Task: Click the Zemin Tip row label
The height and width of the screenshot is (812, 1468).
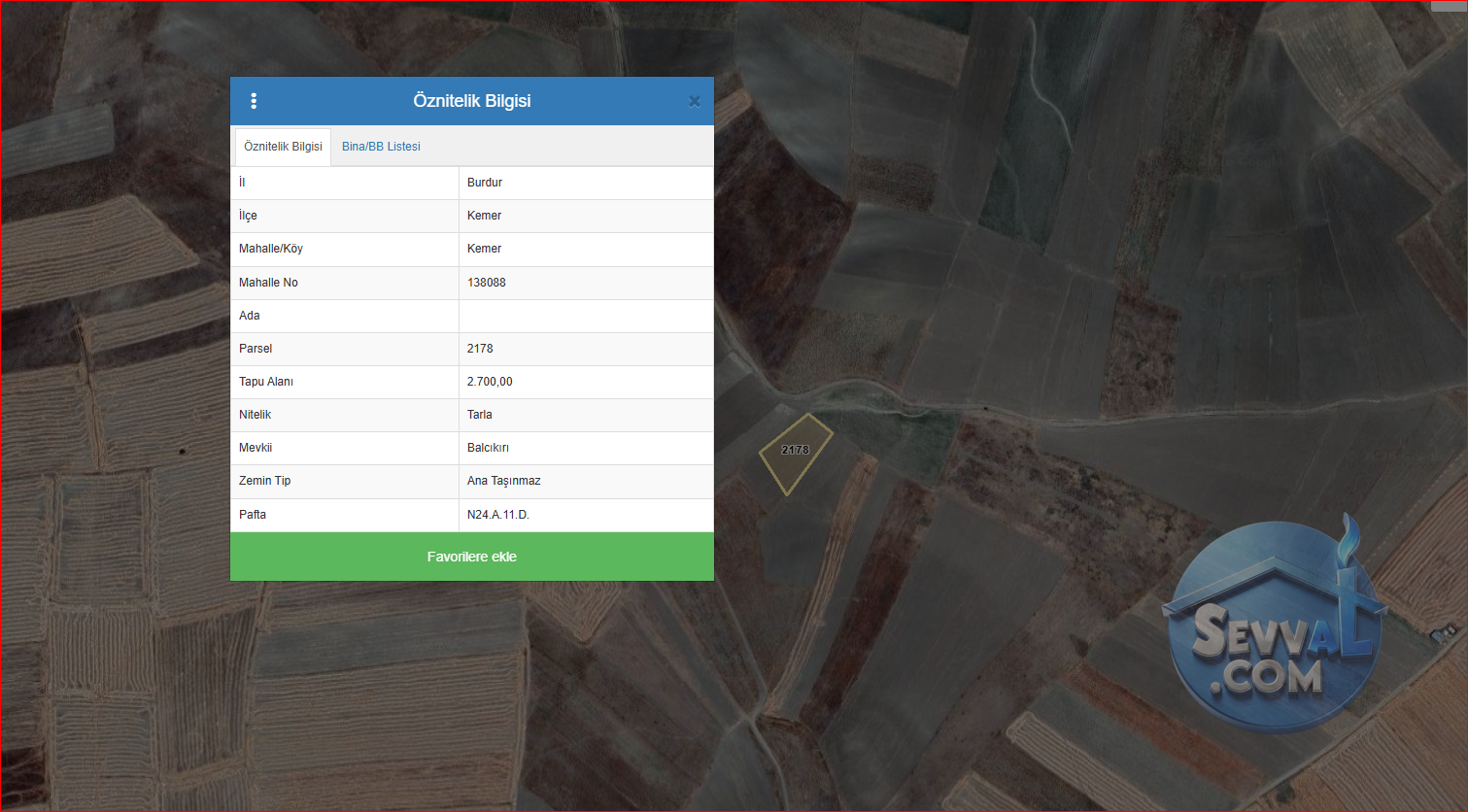Action: [265, 481]
